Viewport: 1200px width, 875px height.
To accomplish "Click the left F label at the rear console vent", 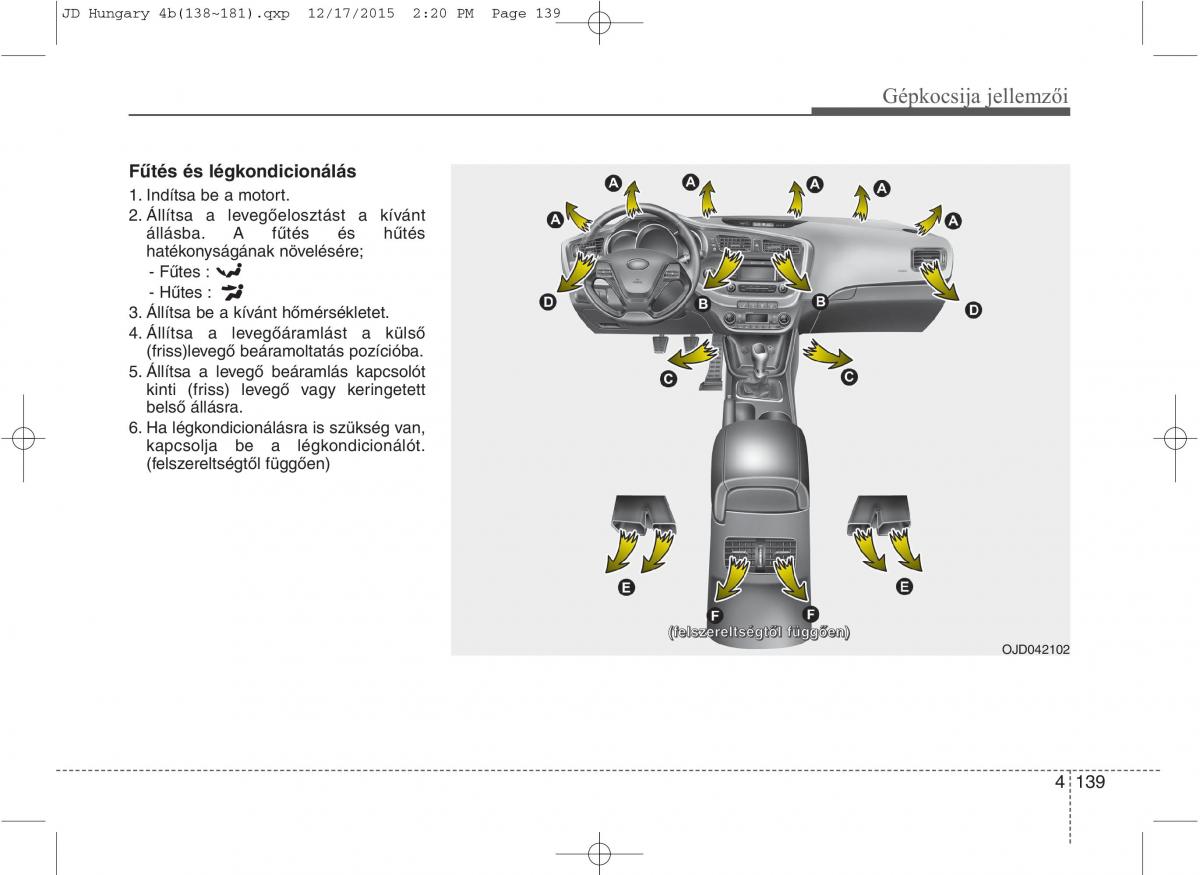I will coord(715,614).
